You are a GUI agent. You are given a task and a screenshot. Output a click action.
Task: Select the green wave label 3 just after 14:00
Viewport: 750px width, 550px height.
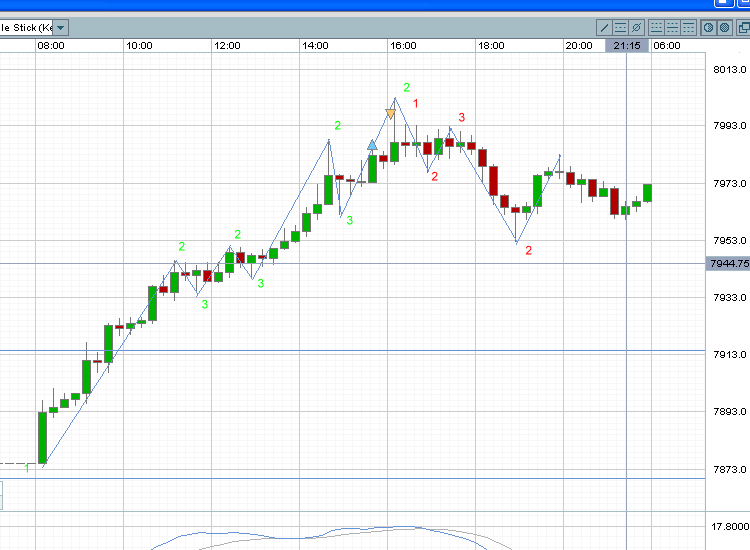click(350, 220)
